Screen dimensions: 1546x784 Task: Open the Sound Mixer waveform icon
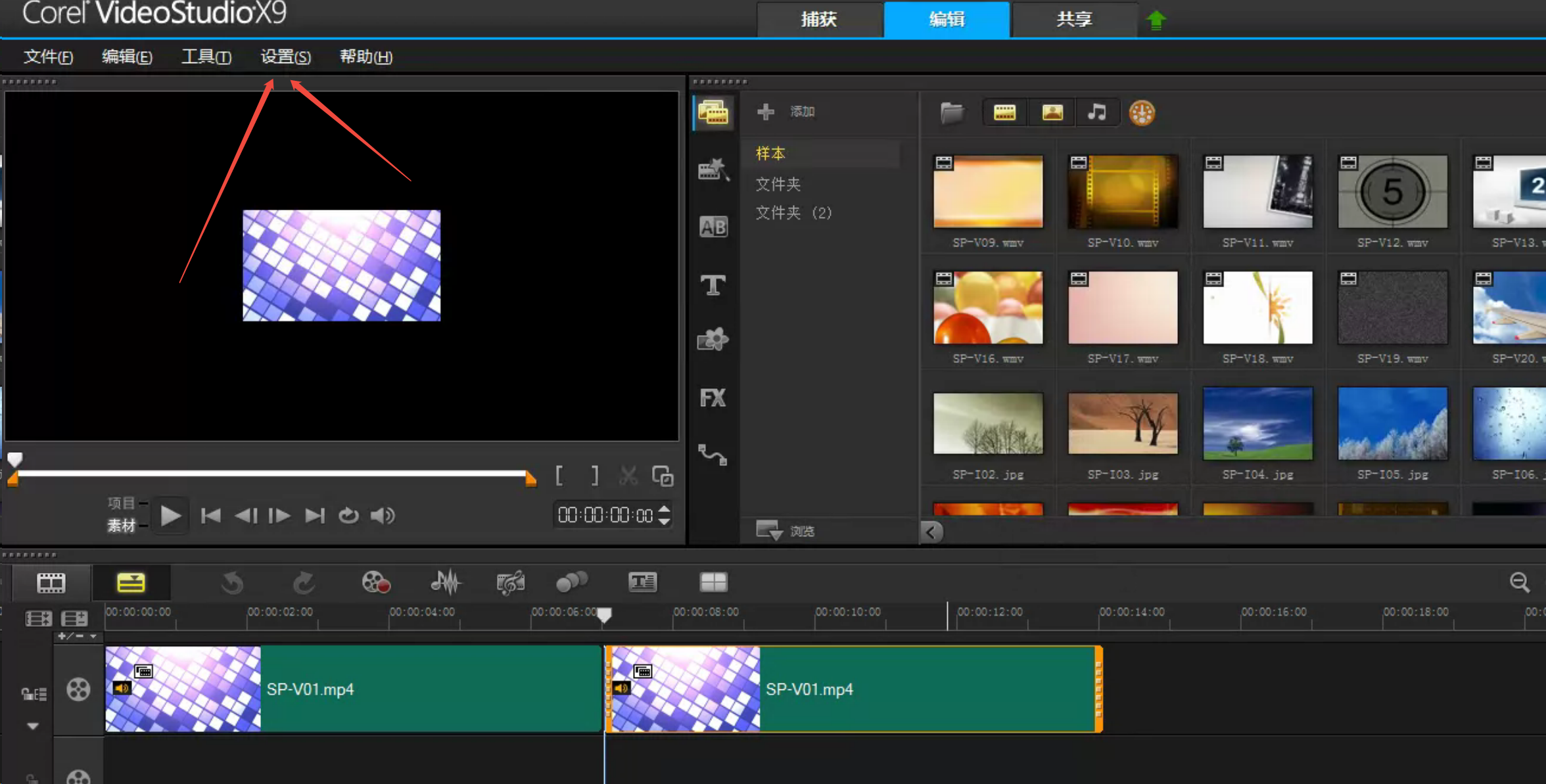[x=446, y=582]
